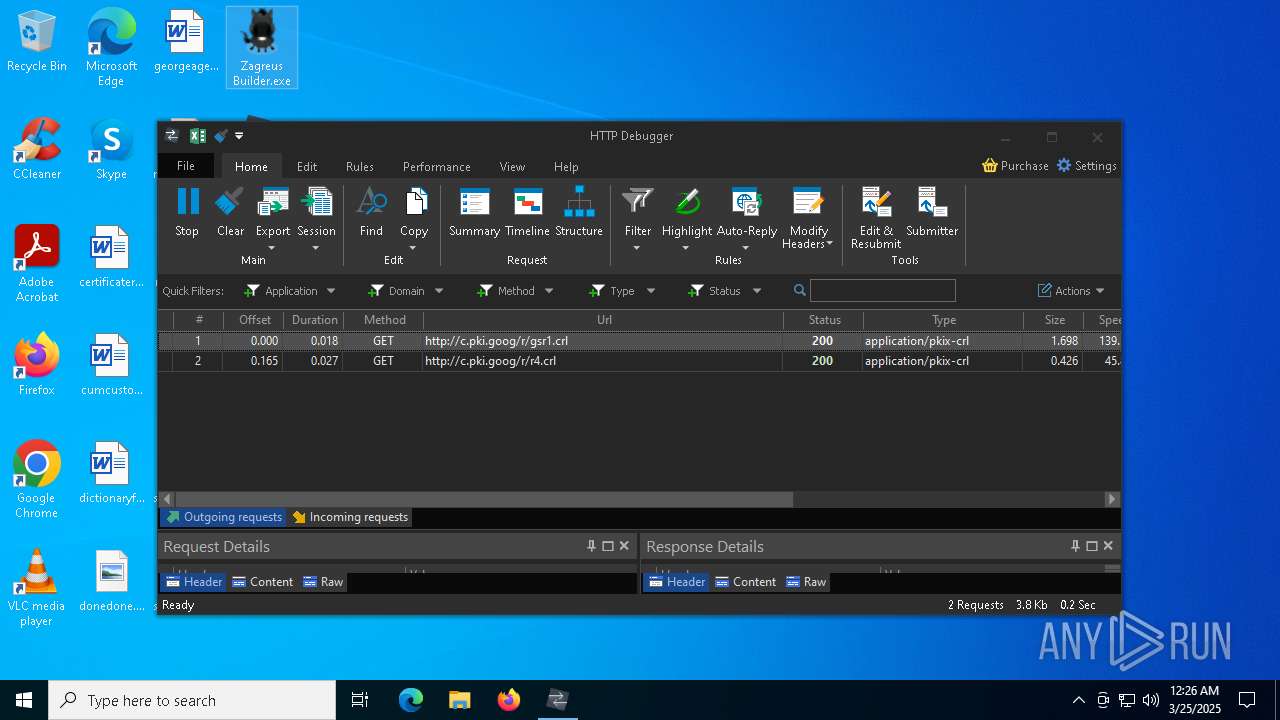Pin the Request Details panel
This screenshot has height=720, width=1280.
click(x=591, y=546)
